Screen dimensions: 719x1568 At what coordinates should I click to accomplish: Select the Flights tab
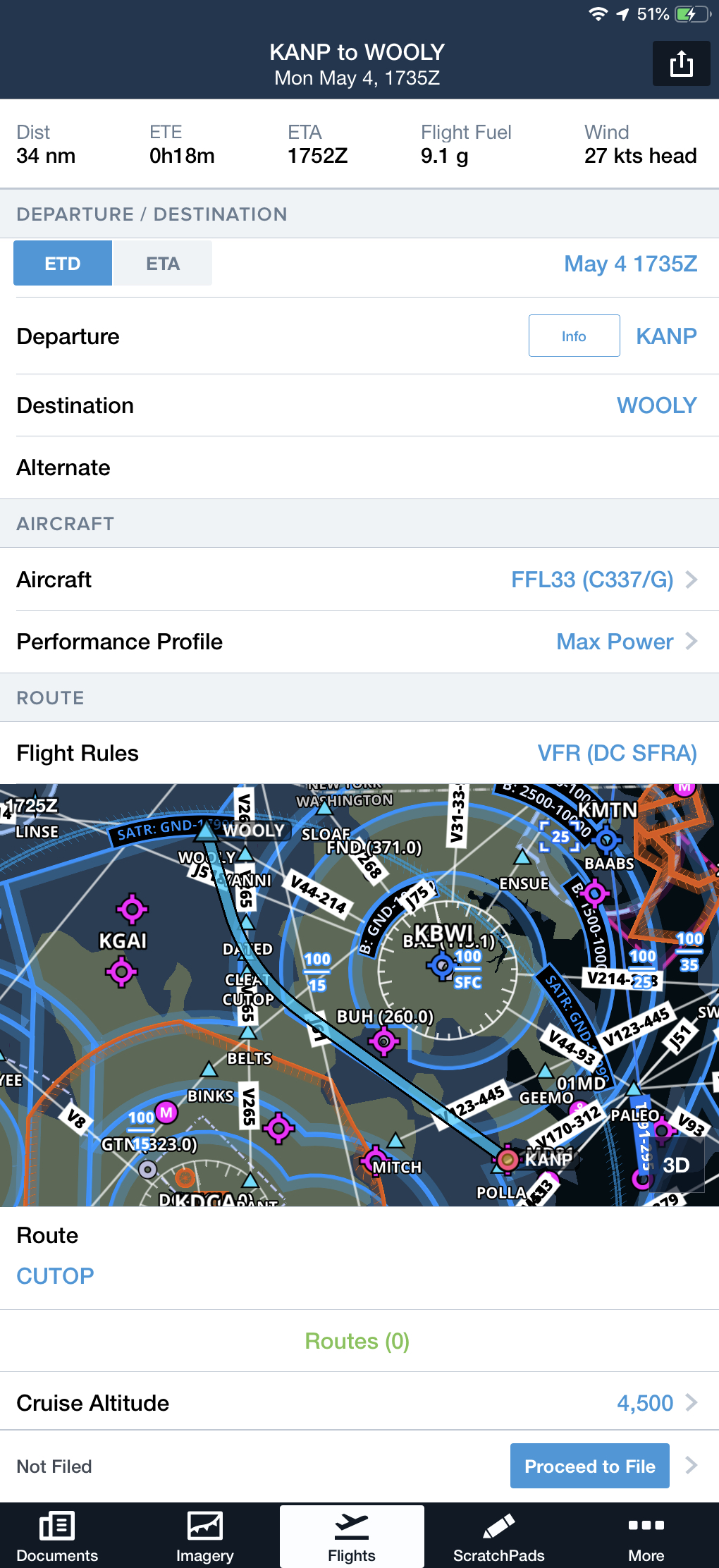pos(351,1537)
